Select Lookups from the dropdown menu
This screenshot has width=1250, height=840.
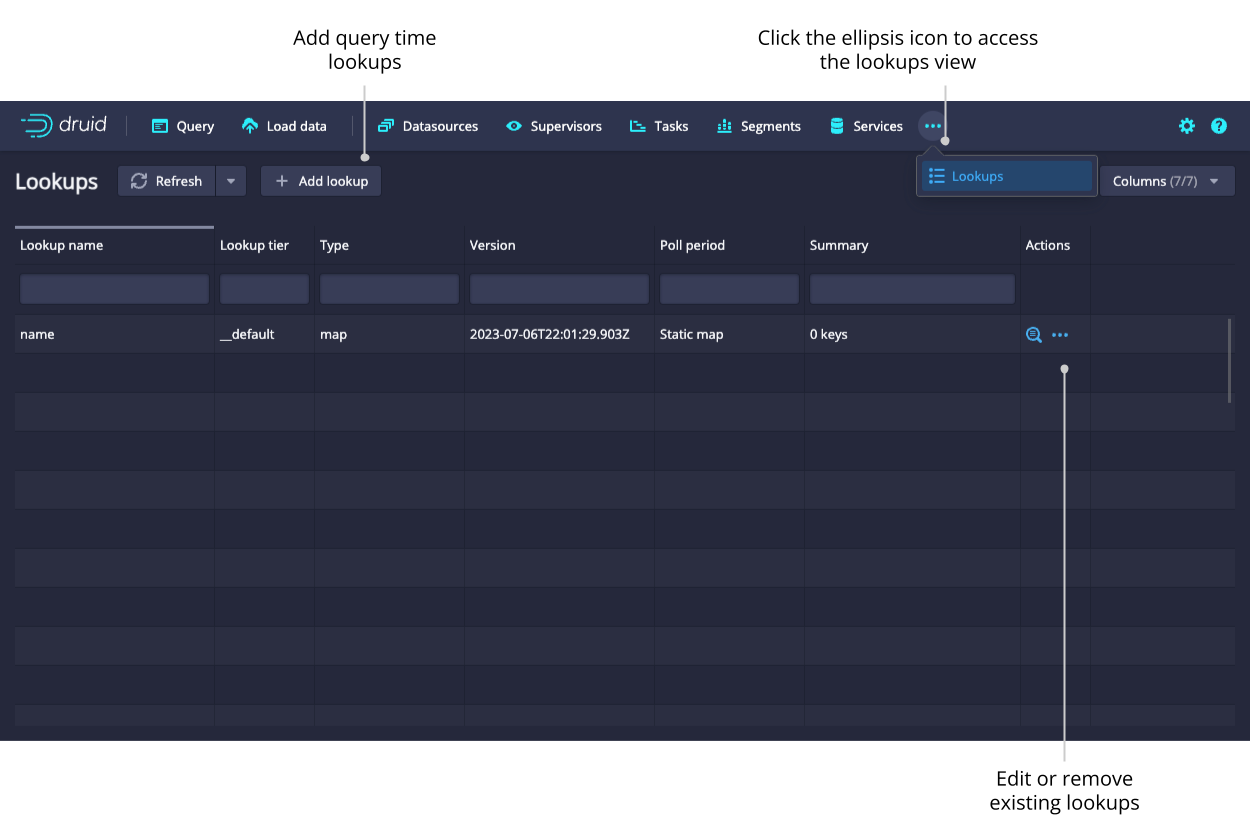pos(1006,176)
